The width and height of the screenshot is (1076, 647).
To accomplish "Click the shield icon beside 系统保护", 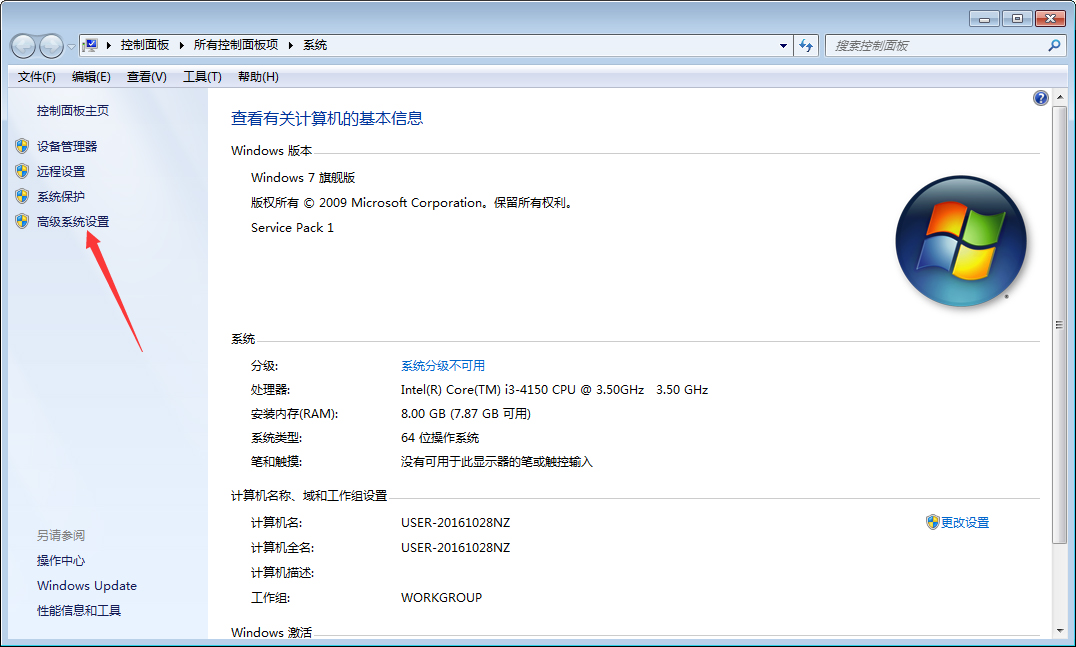I will (x=22, y=196).
